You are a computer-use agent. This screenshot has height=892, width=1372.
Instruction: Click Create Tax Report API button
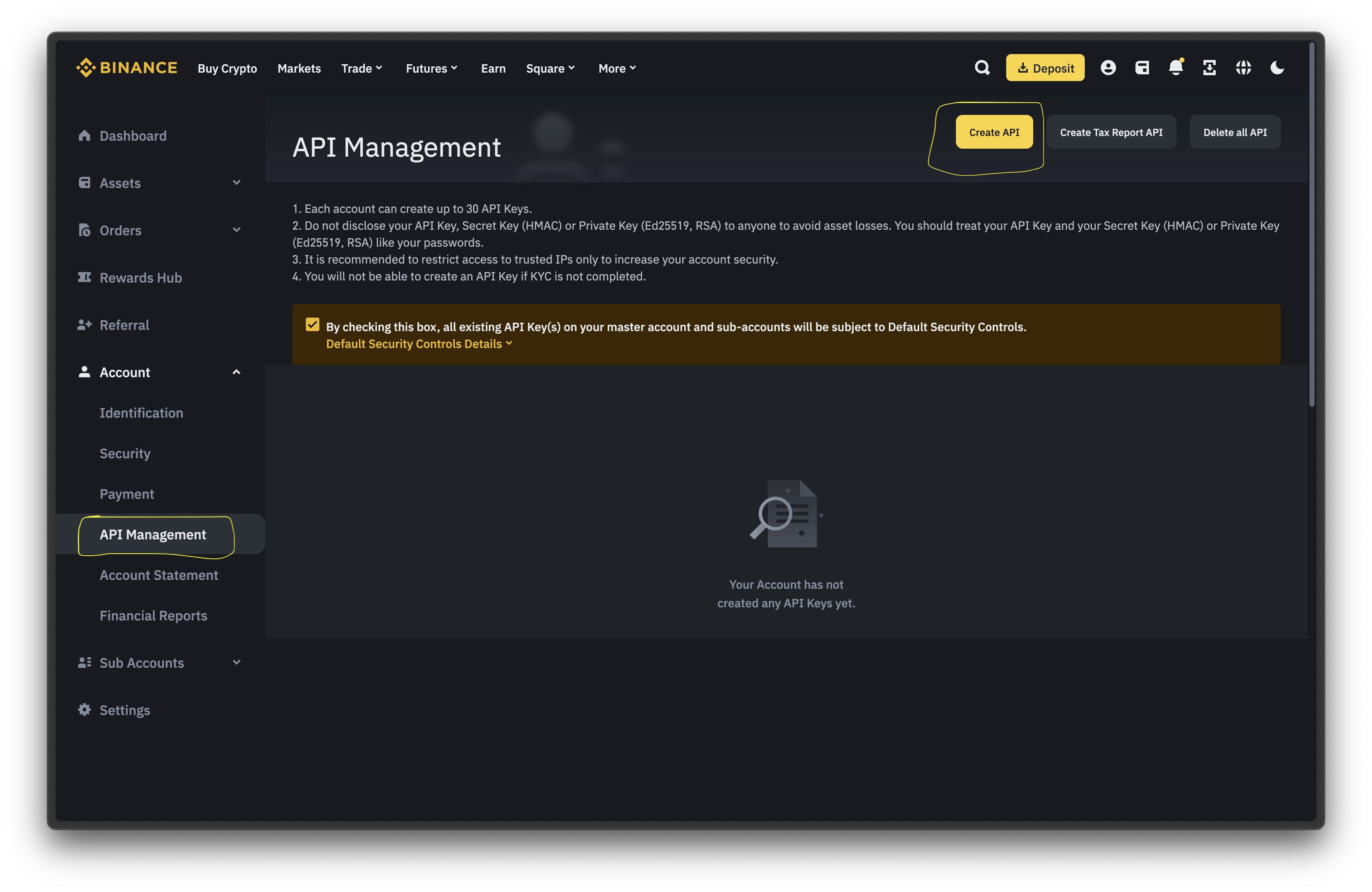pyautogui.click(x=1111, y=132)
